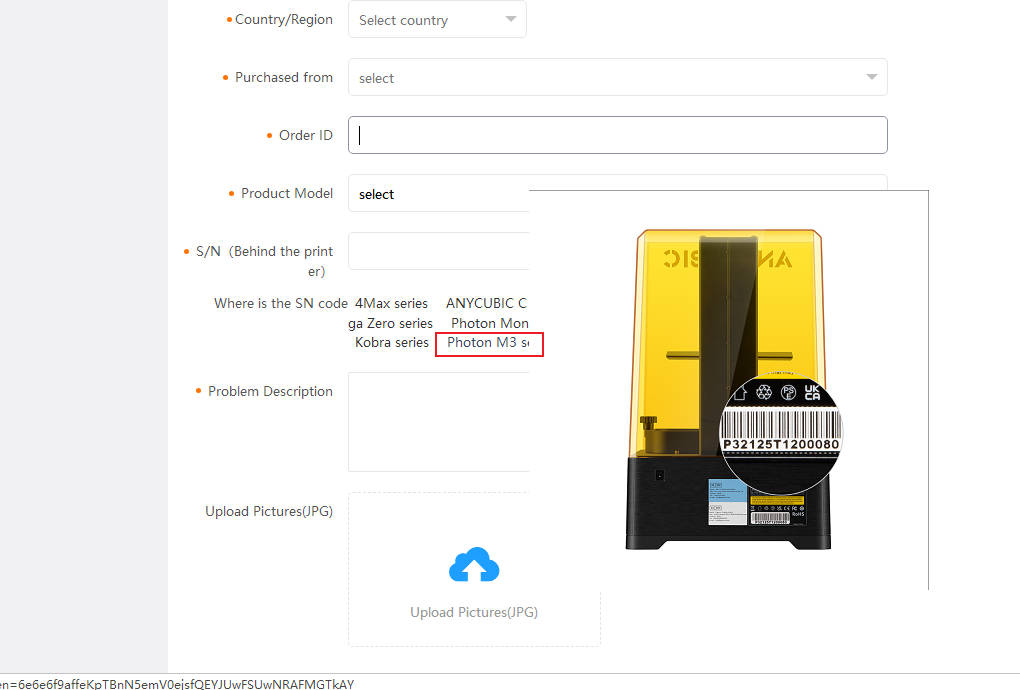The height and width of the screenshot is (690, 1020).
Task: Open the Product Model select box
Action: tap(439, 193)
